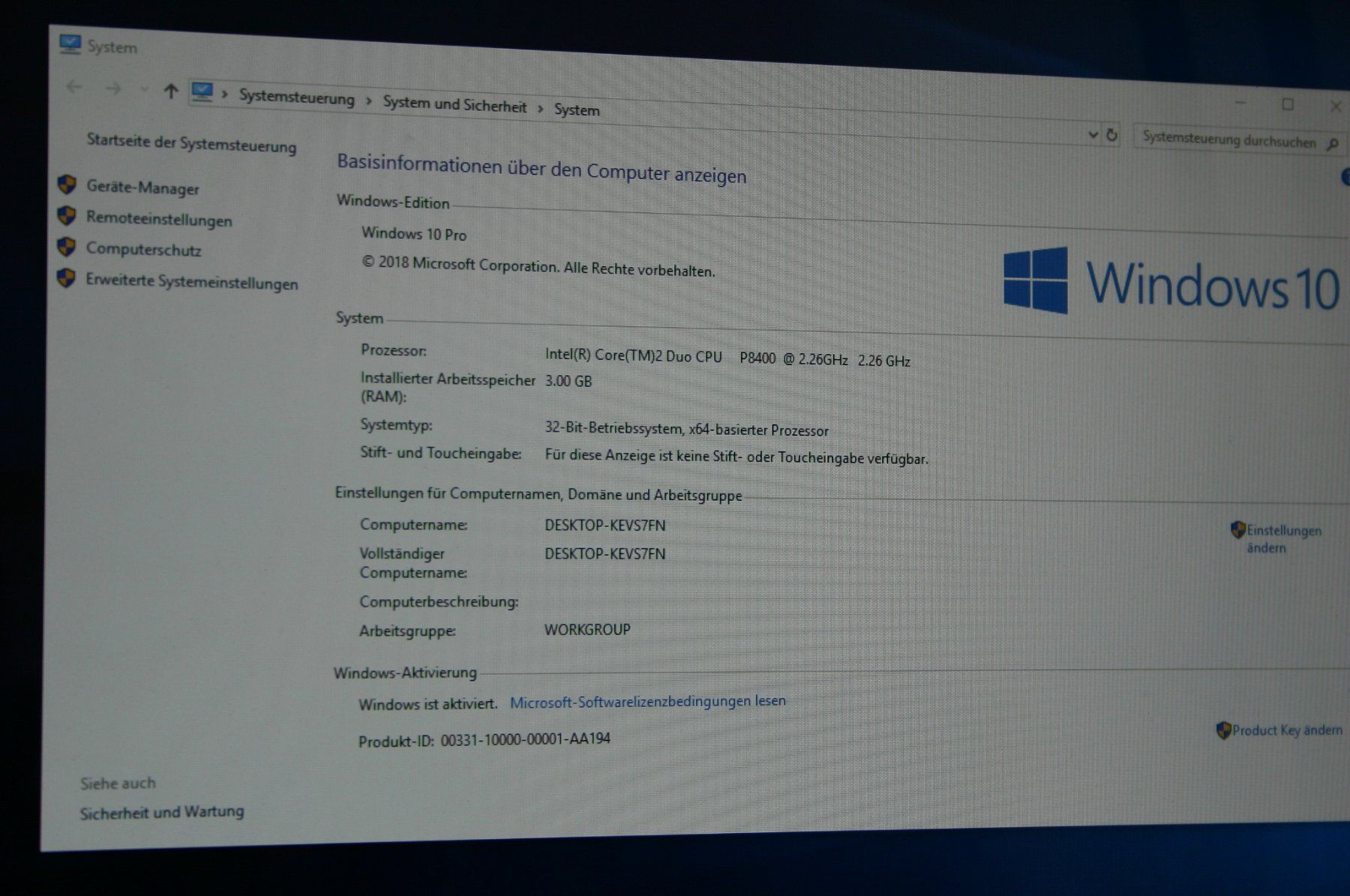Click the shield icon next to Product Key ändern
This screenshot has width=1350, height=896.
[x=1223, y=730]
